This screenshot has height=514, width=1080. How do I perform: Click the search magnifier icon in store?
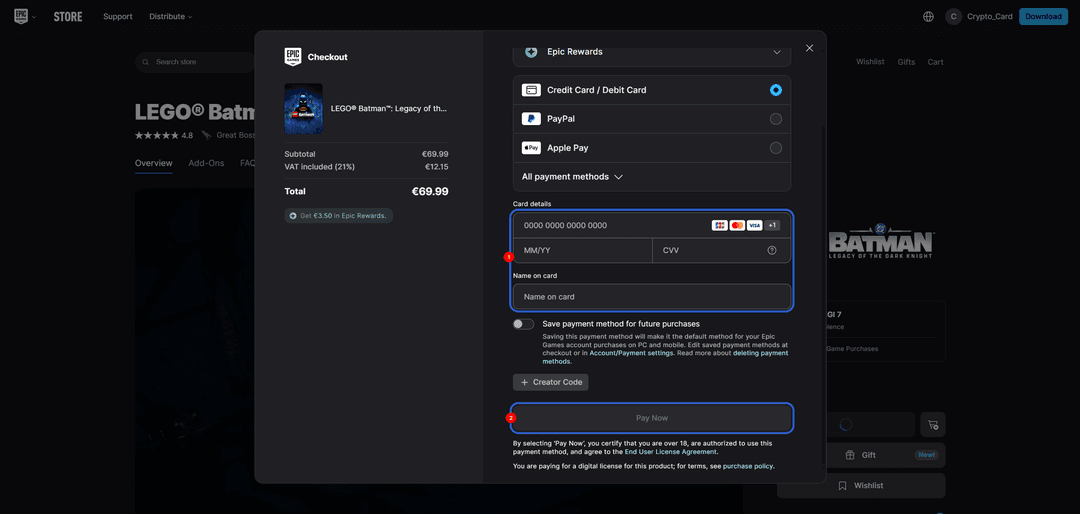point(146,62)
